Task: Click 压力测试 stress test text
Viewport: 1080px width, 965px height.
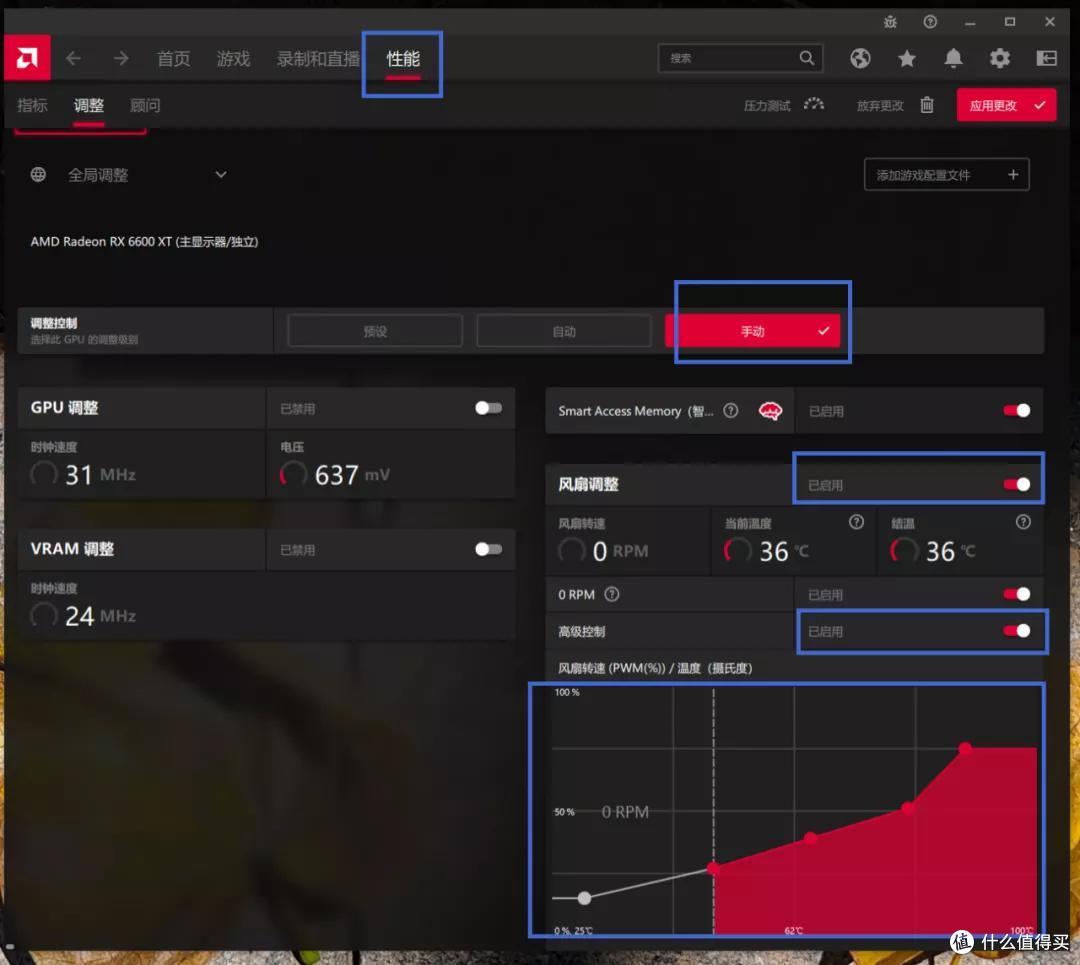Action: (x=767, y=105)
